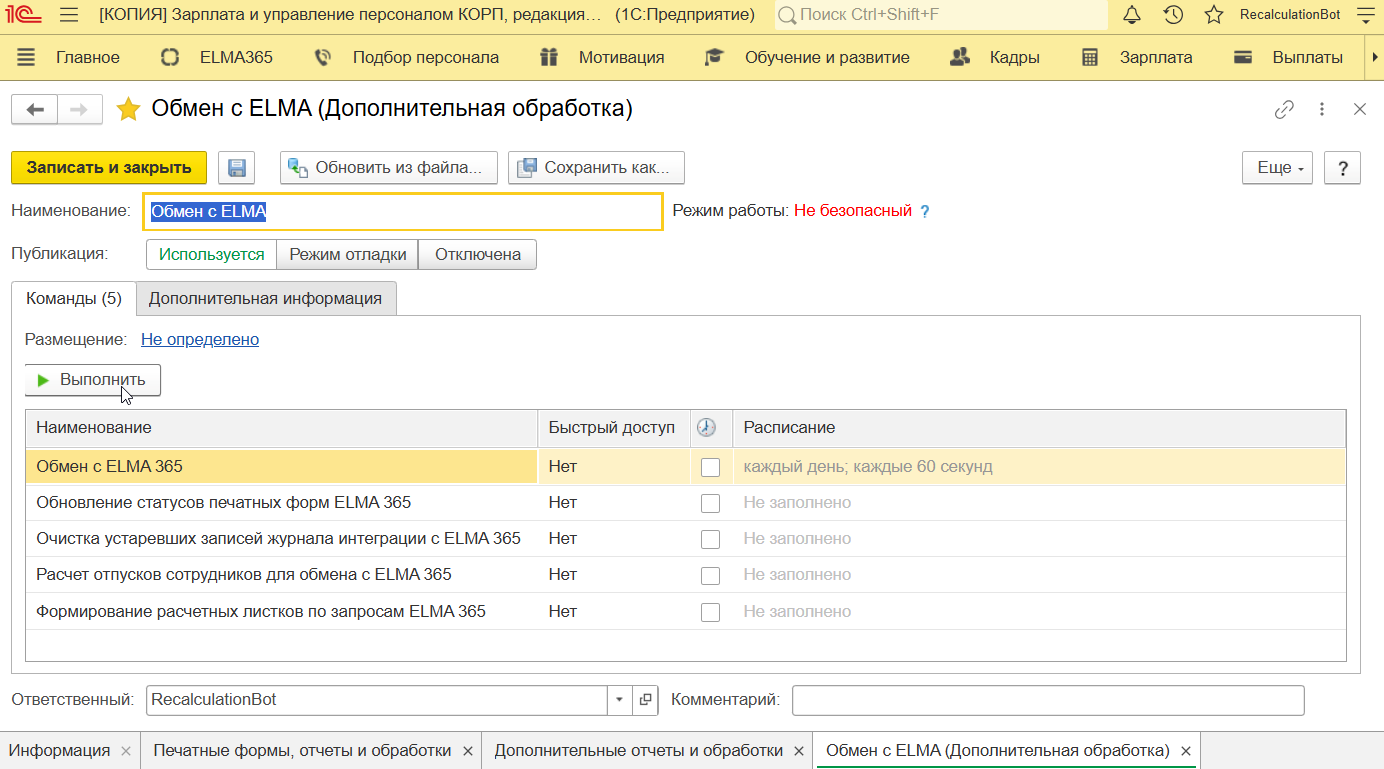Open the Режим работы help question mark
Screen dimensions: 1384x769
(925, 211)
